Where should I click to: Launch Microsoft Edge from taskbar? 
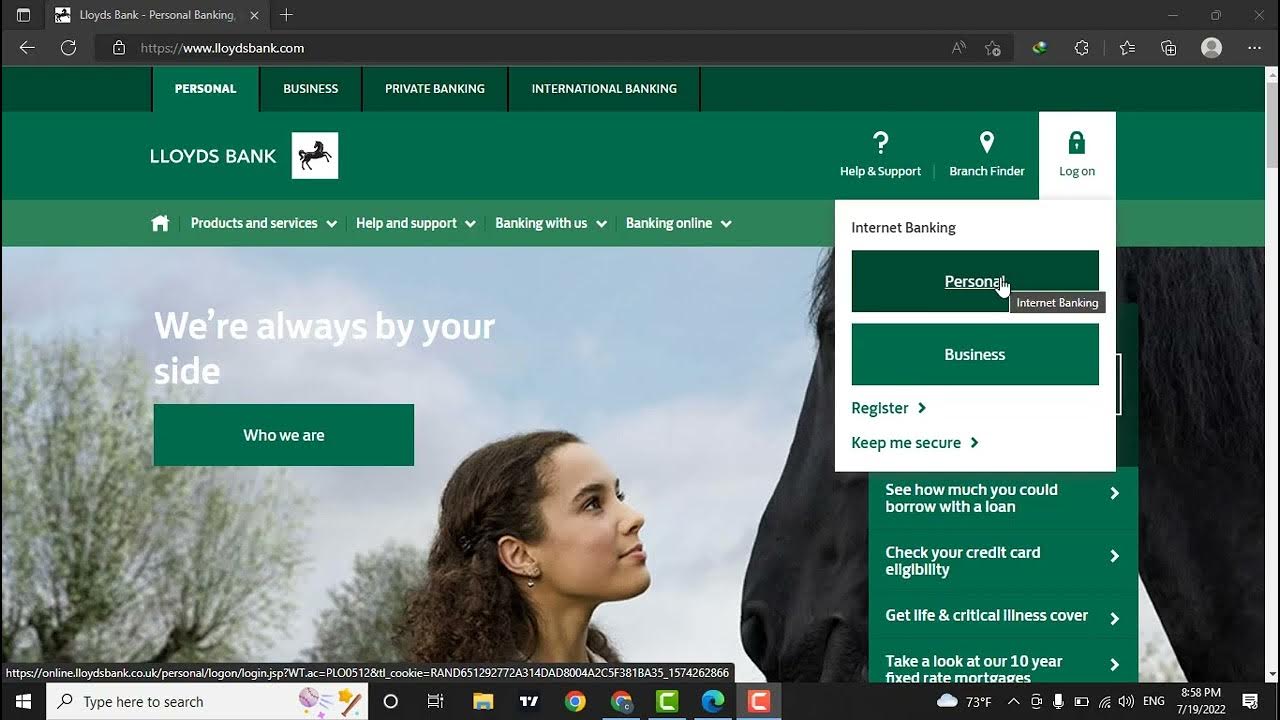point(713,701)
